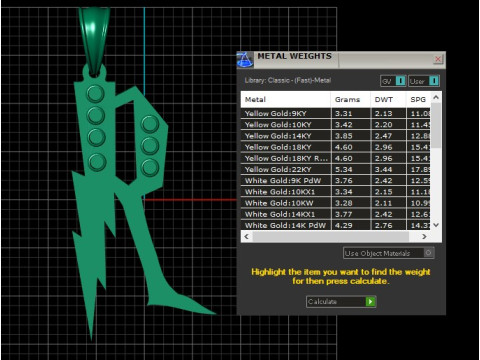The image size is (480, 360).
Task: Click the table's scroll up arrow
Action: [x=436, y=97]
